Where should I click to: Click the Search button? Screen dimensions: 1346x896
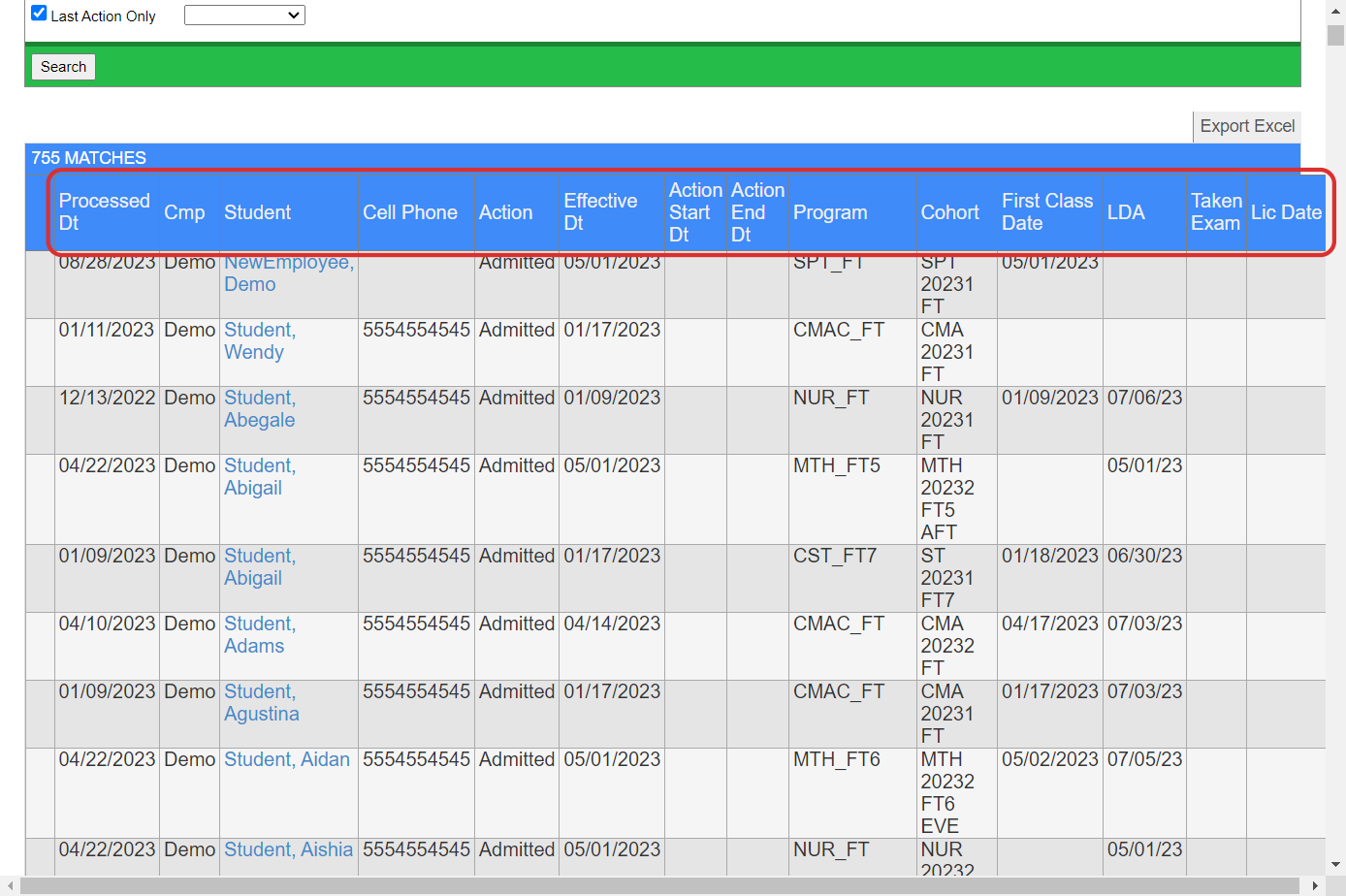tap(63, 67)
